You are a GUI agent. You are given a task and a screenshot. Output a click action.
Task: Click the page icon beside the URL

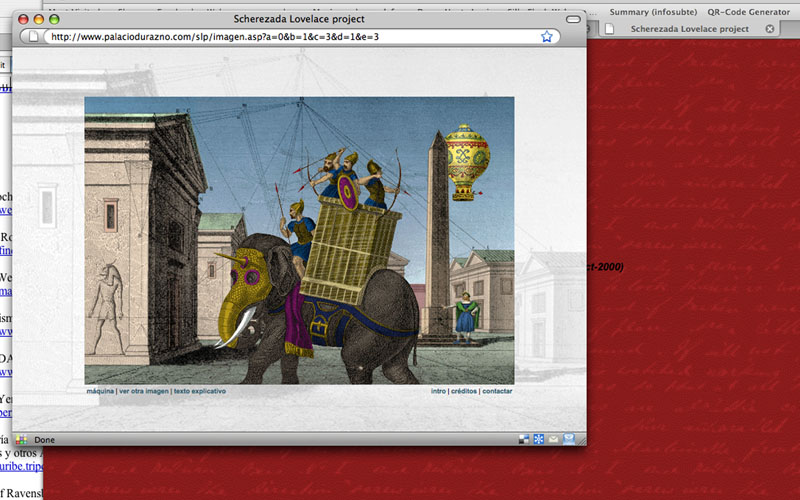(33, 37)
